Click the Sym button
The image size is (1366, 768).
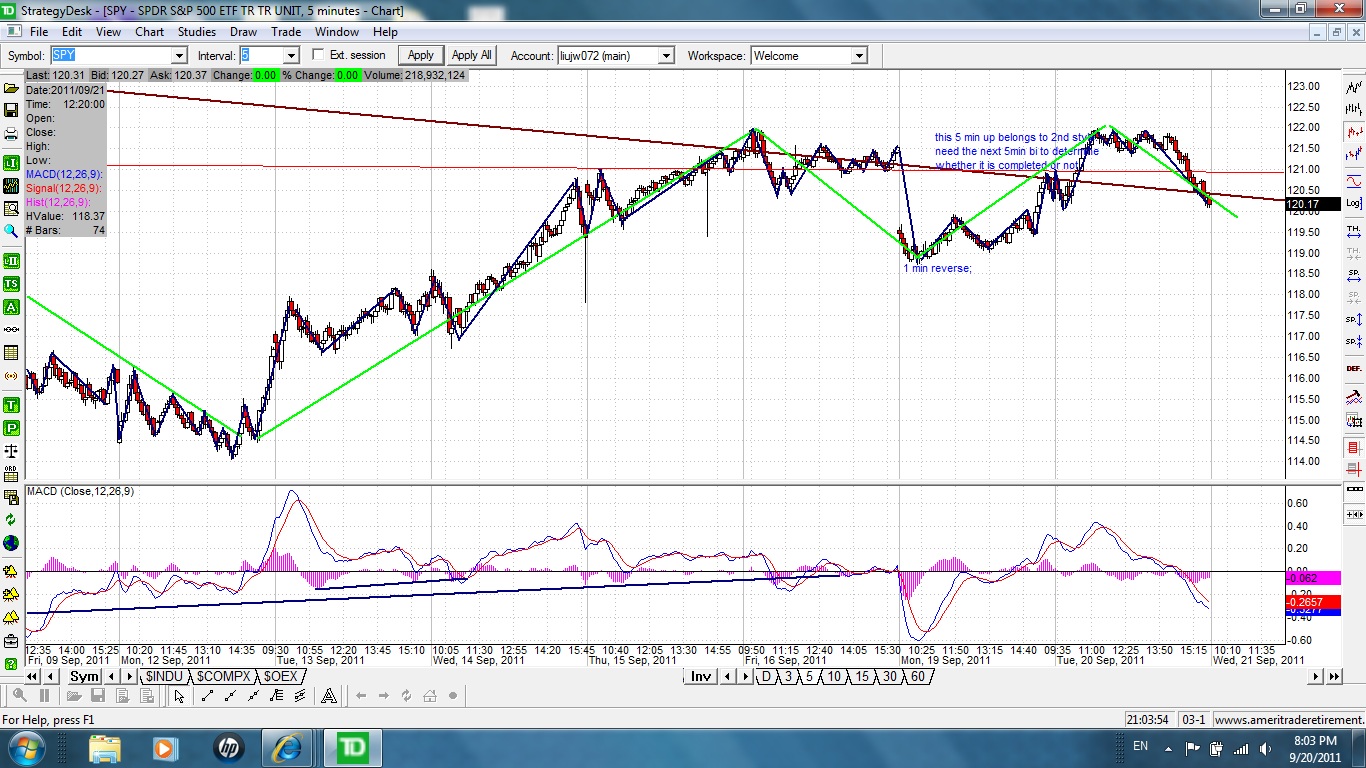coord(84,677)
